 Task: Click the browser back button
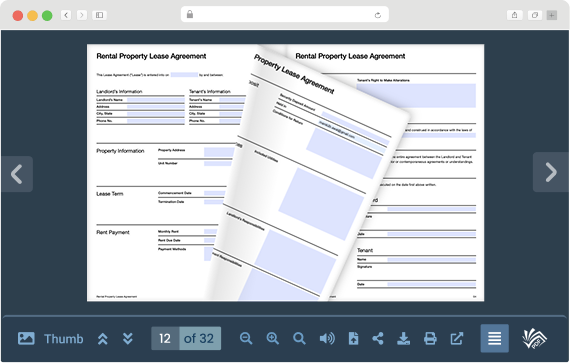click(x=66, y=15)
